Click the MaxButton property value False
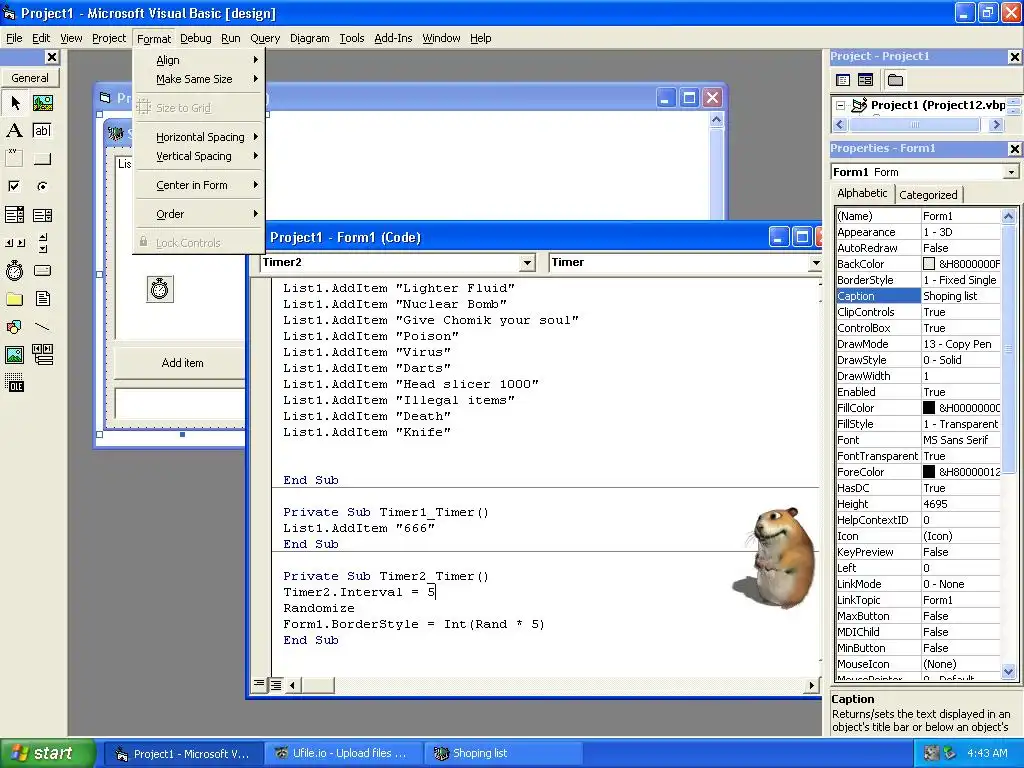Viewport: 1024px width, 768px height. pyautogui.click(x=959, y=616)
